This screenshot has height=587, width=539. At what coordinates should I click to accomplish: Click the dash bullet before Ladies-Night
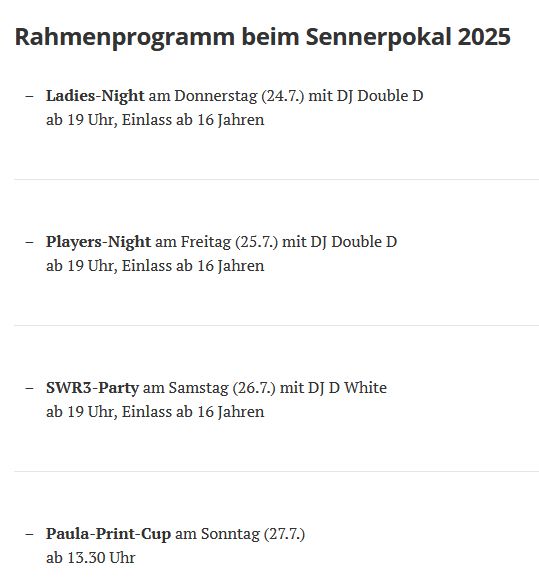click(x=29, y=96)
